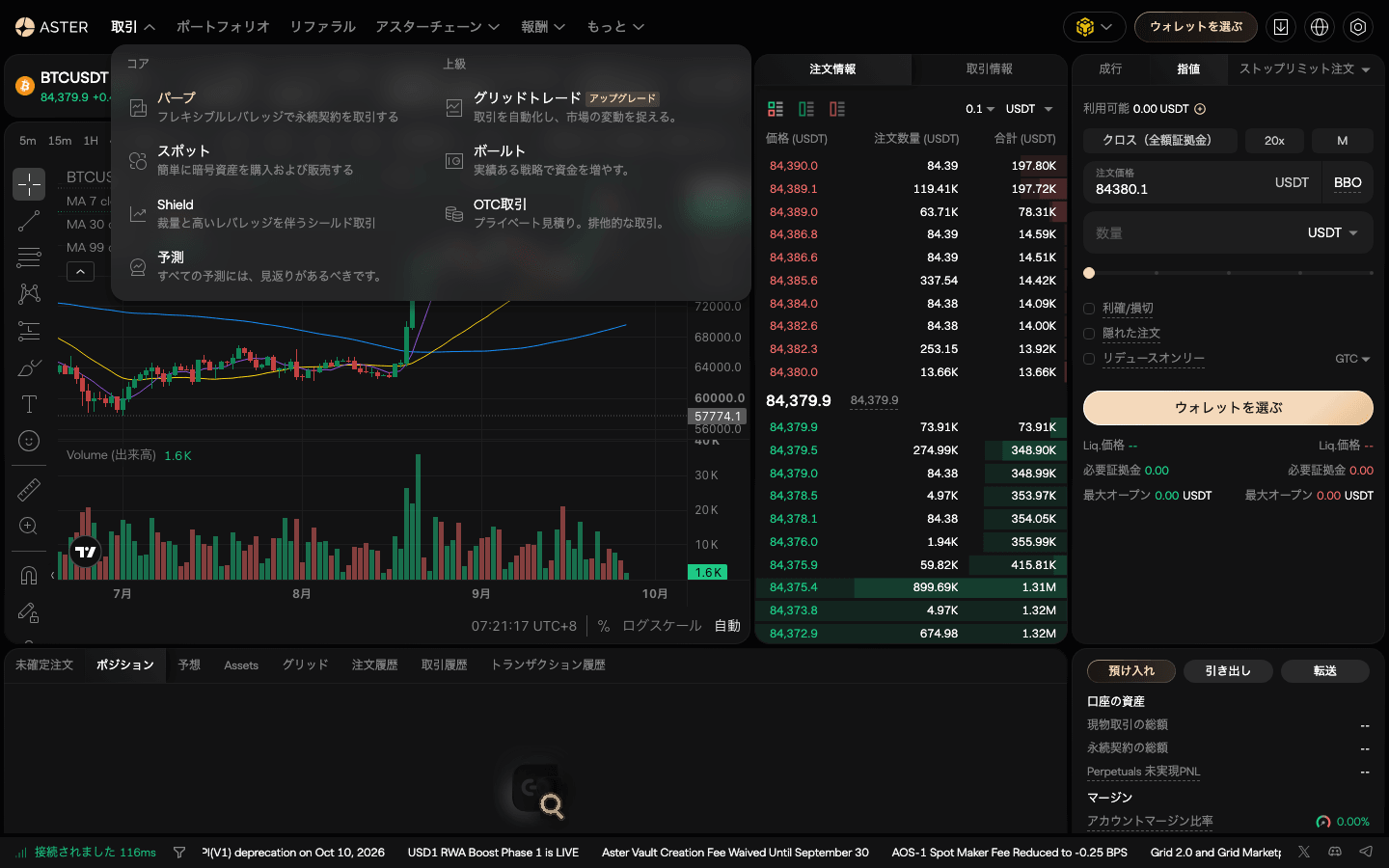This screenshot has height=868, width=1389.
Task: Open the GTC time-in-force dropdown
Action: [x=1352, y=359]
